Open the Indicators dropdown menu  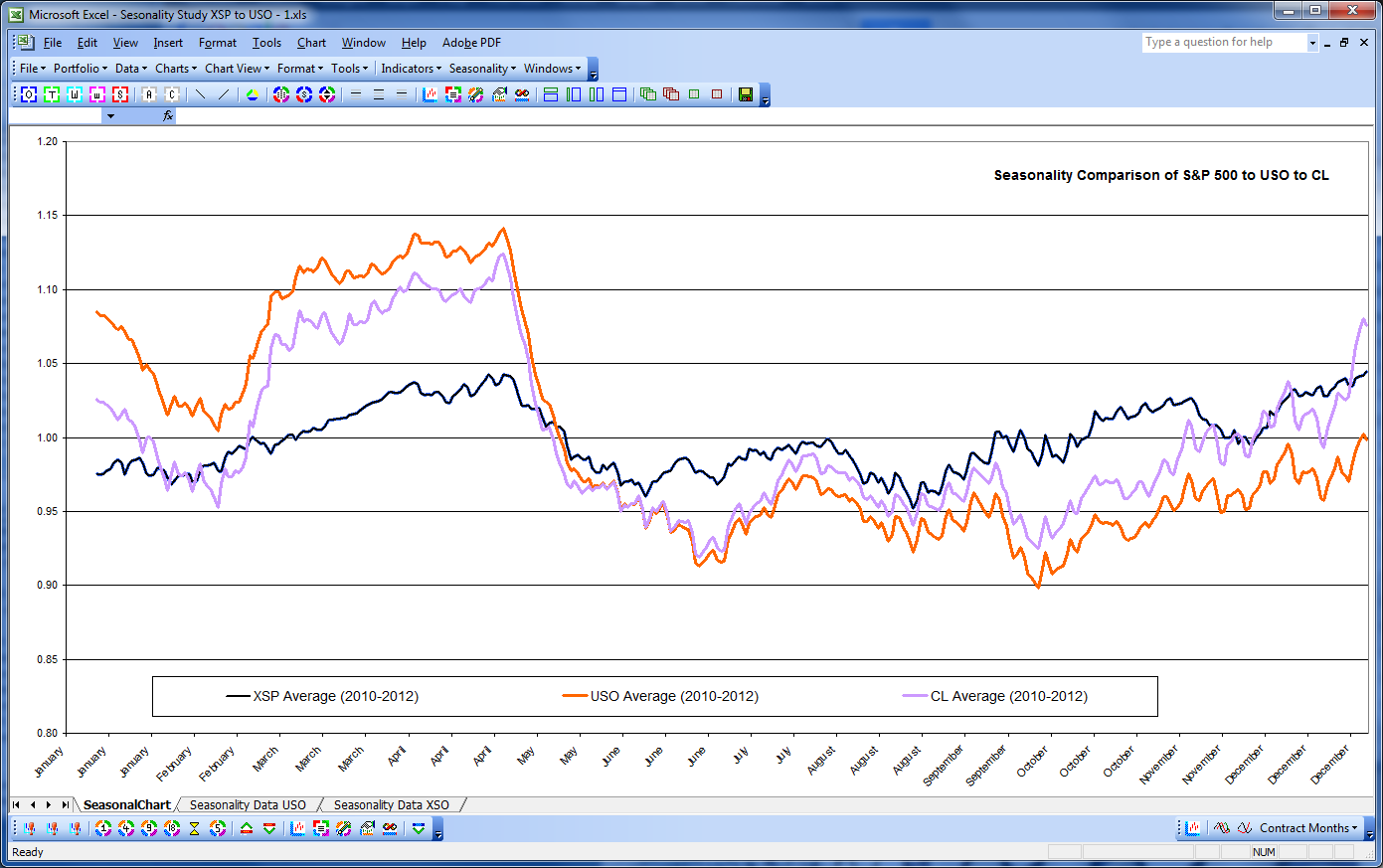[x=411, y=69]
